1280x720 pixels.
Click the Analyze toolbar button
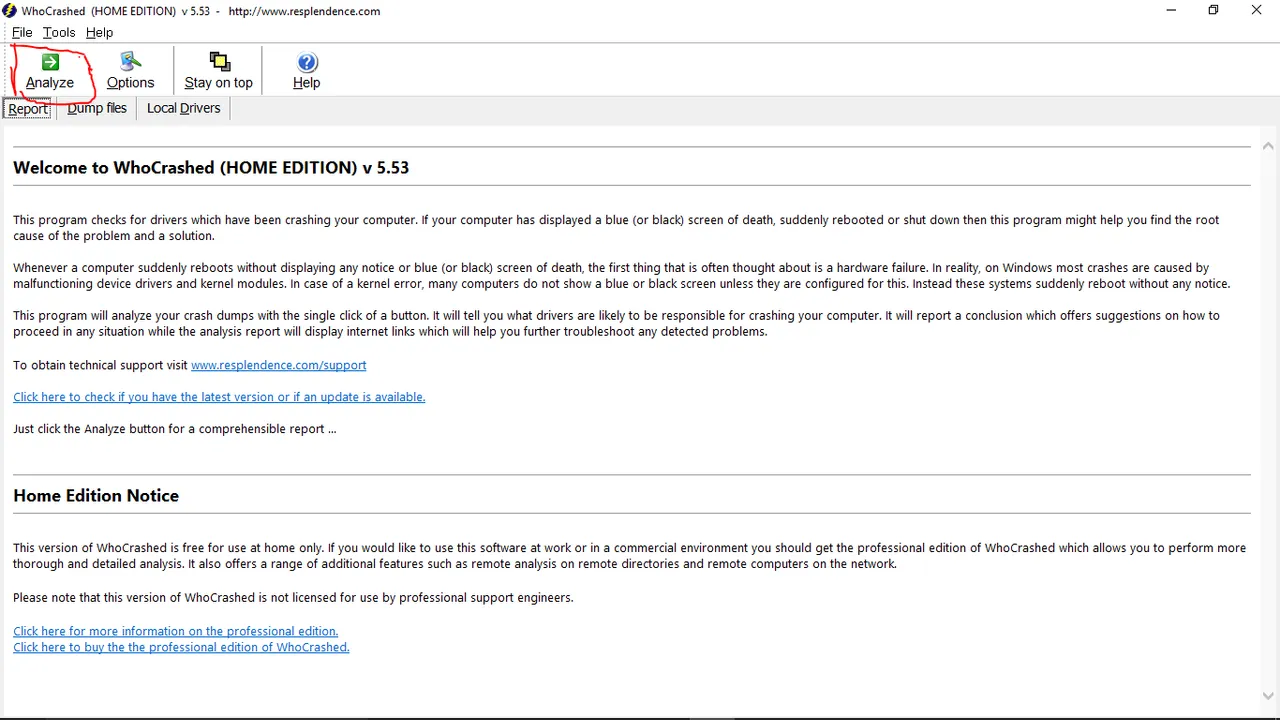(x=50, y=71)
